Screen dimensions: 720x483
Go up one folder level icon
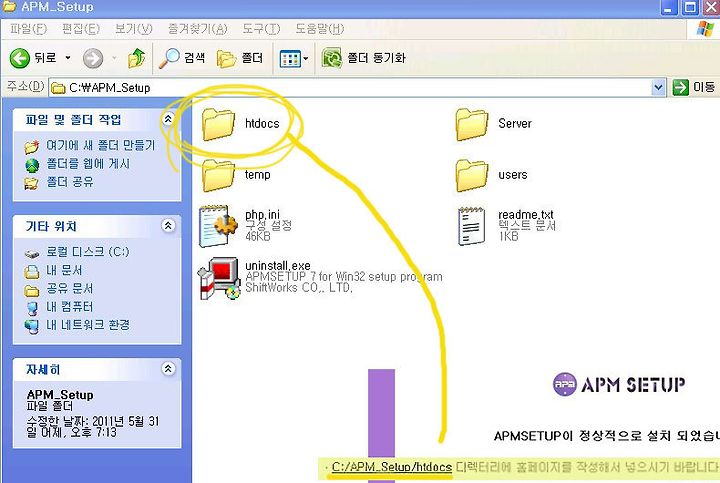(136, 58)
